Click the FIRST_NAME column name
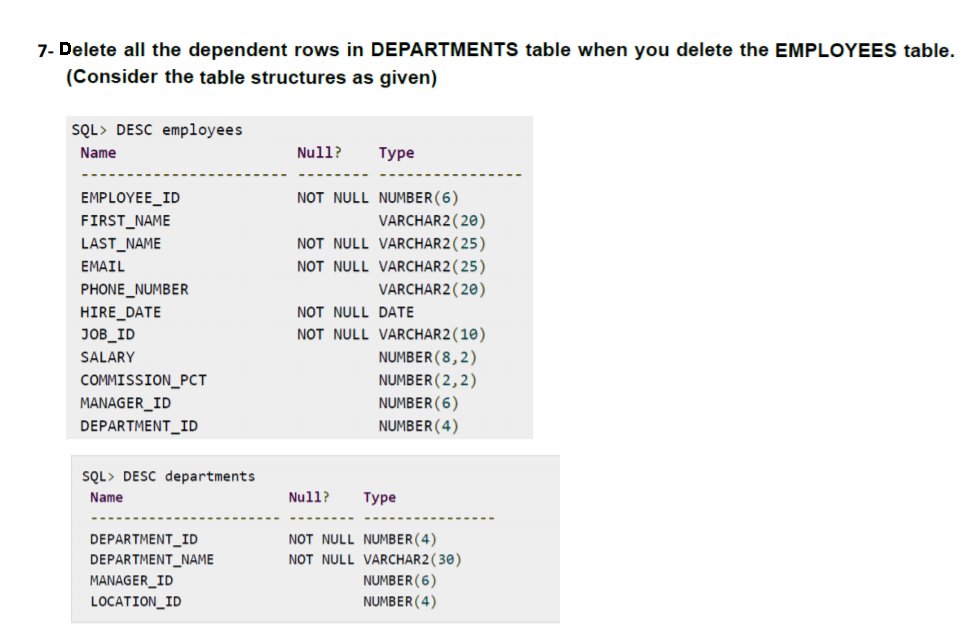This screenshot has height=641, width=977. tap(125, 221)
